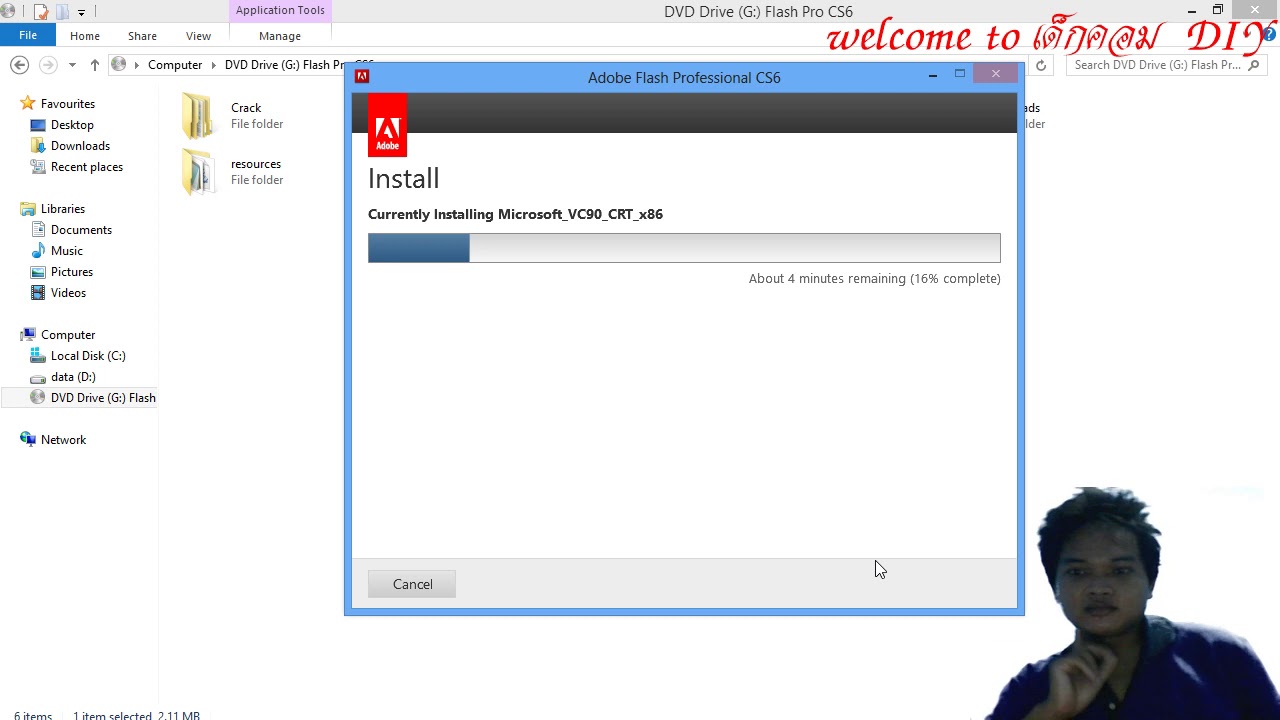The image size is (1280, 720).
Task: Switch to the View ribbon tab
Action: tap(198, 36)
